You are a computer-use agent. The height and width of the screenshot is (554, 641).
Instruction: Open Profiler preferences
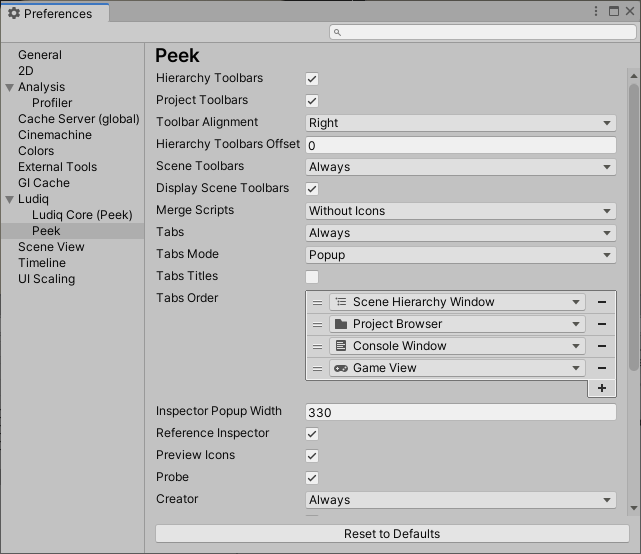(x=52, y=103)
